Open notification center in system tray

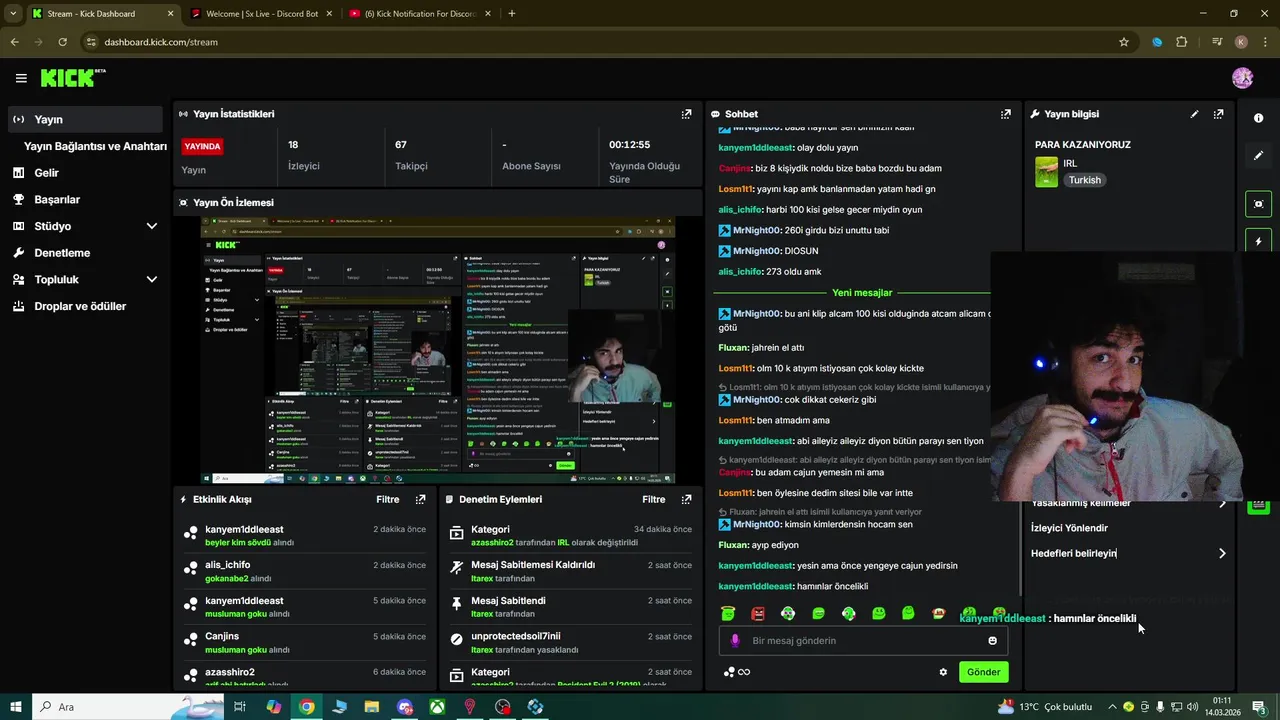pyautogui.click(x=1260, y=707)
